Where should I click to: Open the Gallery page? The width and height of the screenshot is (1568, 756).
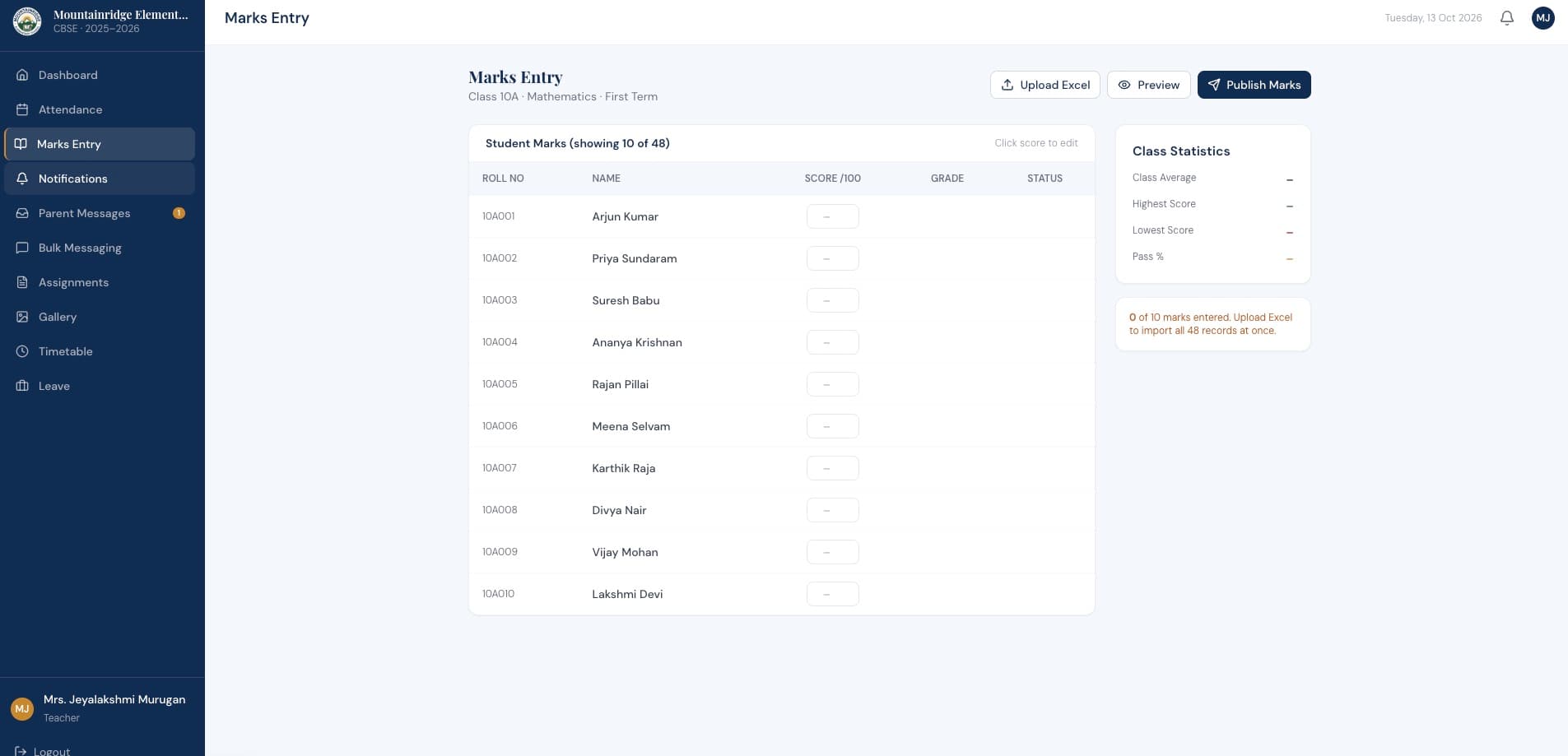point(100,317)
